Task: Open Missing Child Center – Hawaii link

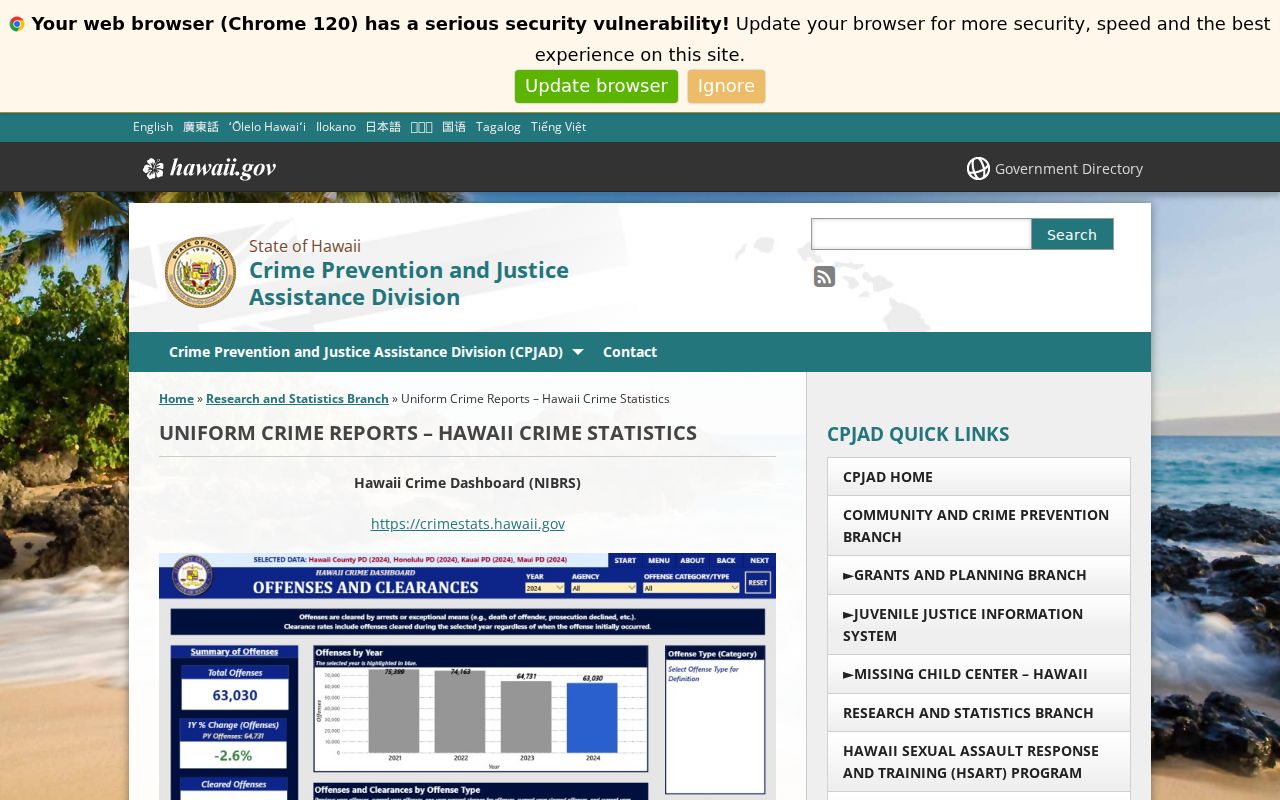Action: [979, 674]
